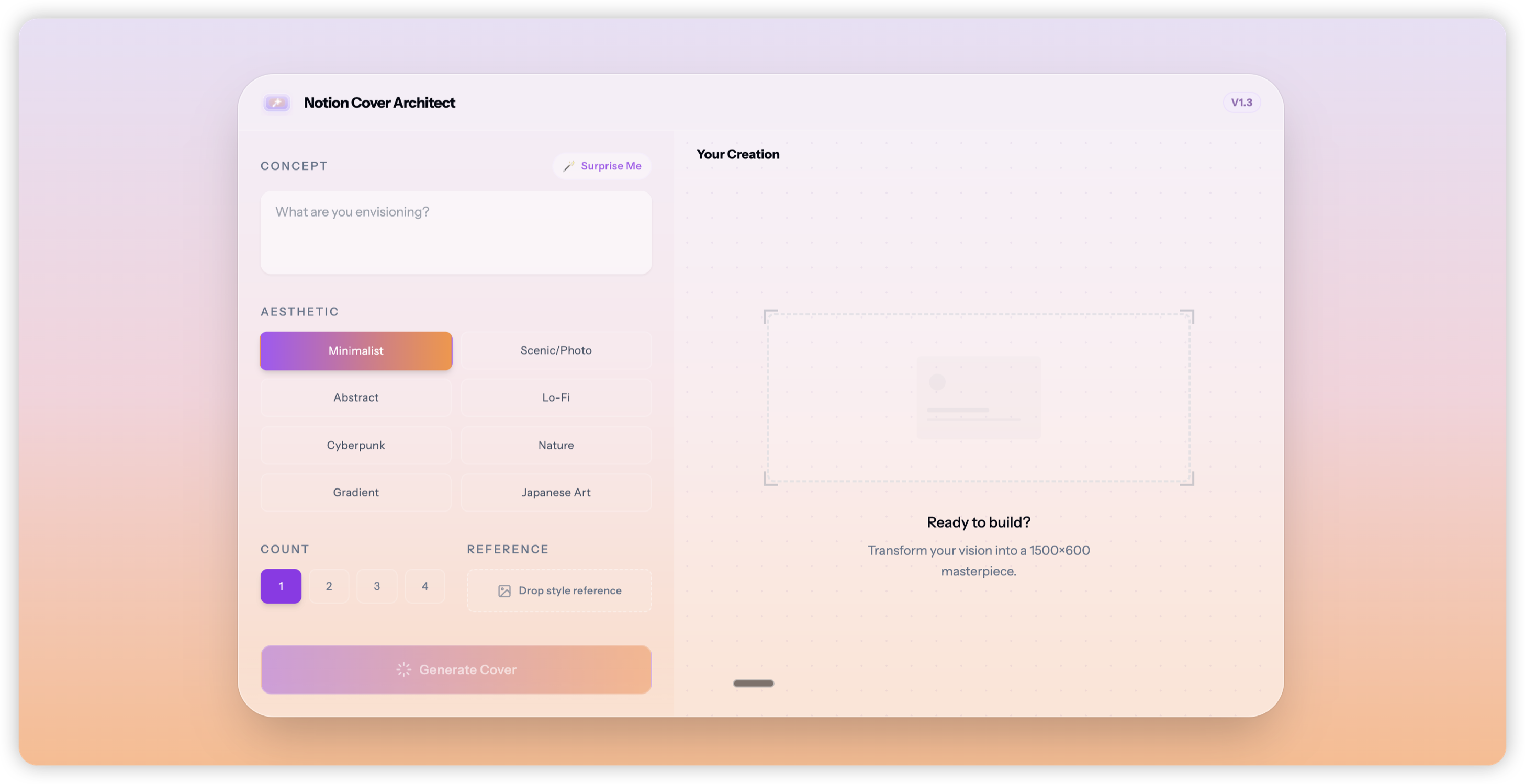1525x784 pixels.
Task: Pick the Lo-Fi aesthetic
Action: point(556,397)
